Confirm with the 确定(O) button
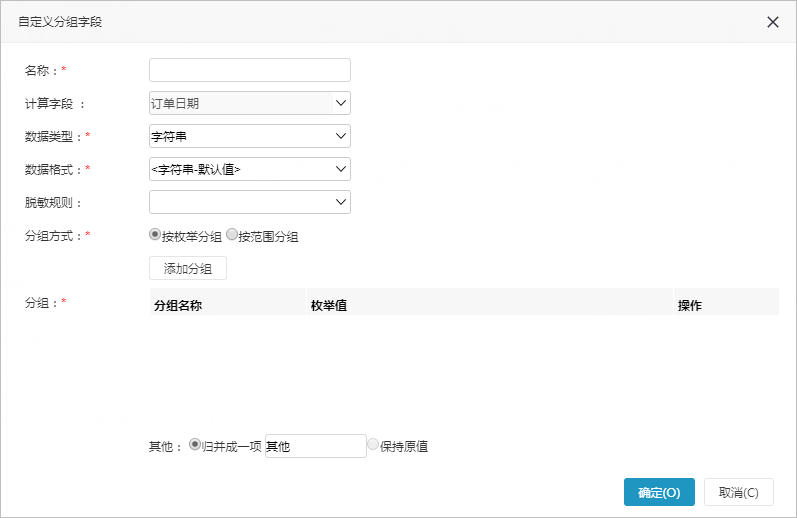 click(x=659, y=492)
